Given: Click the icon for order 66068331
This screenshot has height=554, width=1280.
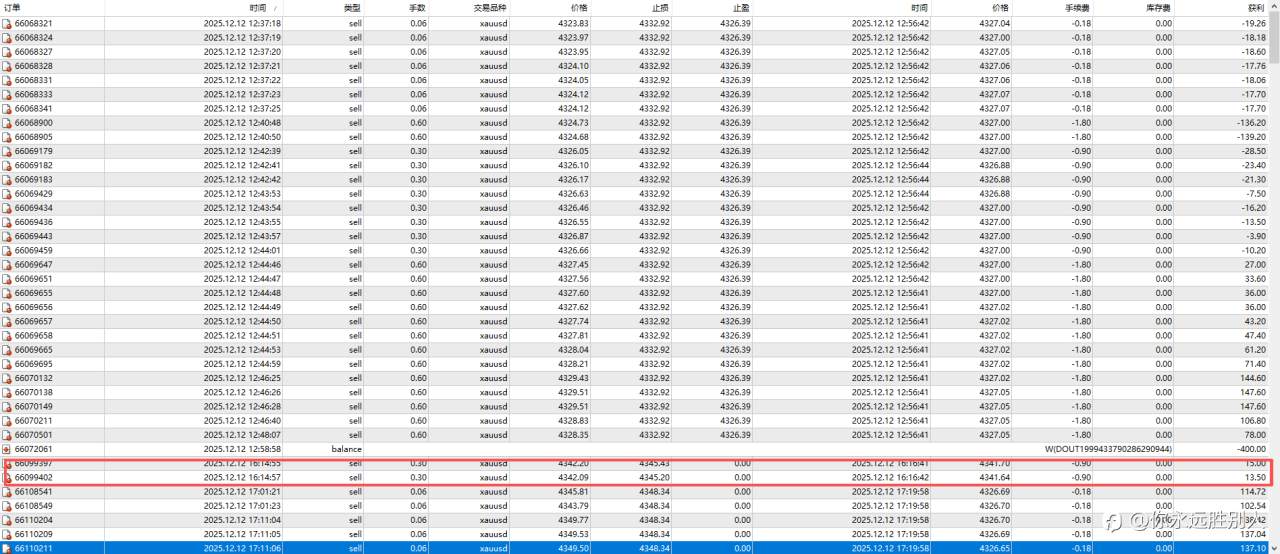Looking at the screenshot, I should click(7, 80).
